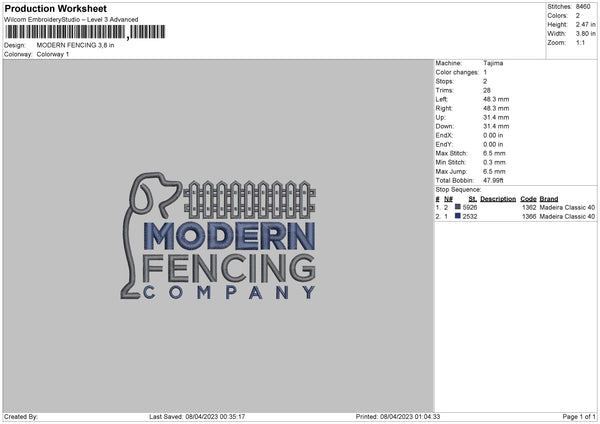Click thread code 1362

pos(529,207)
